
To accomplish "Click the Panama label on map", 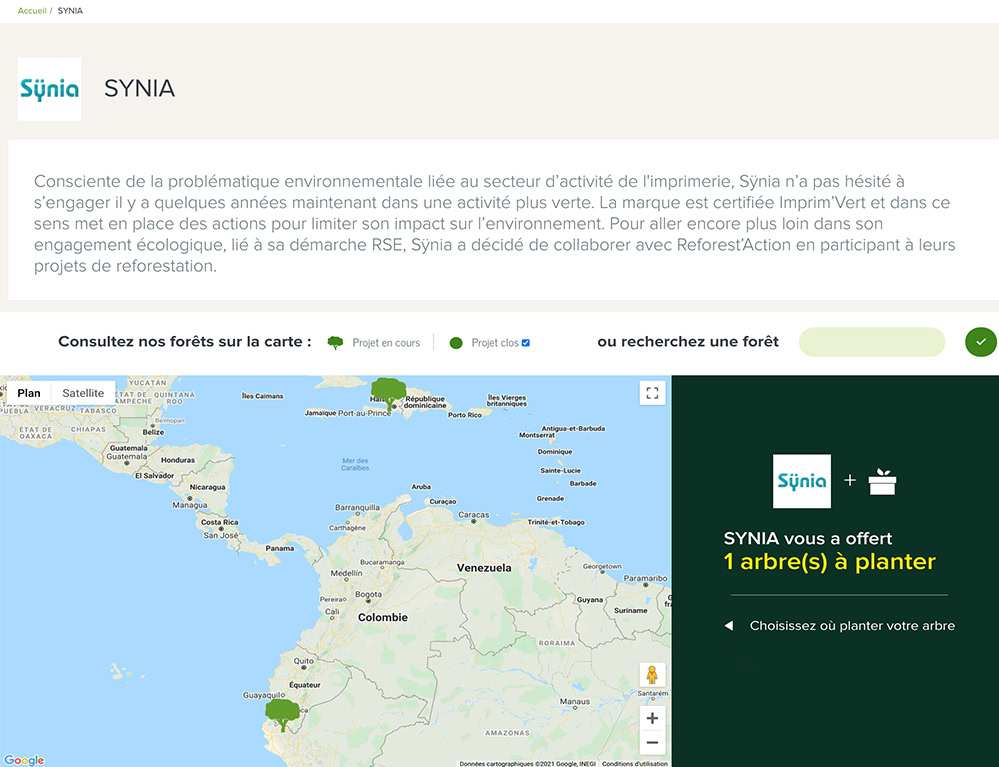I will (x=280, y=548).
